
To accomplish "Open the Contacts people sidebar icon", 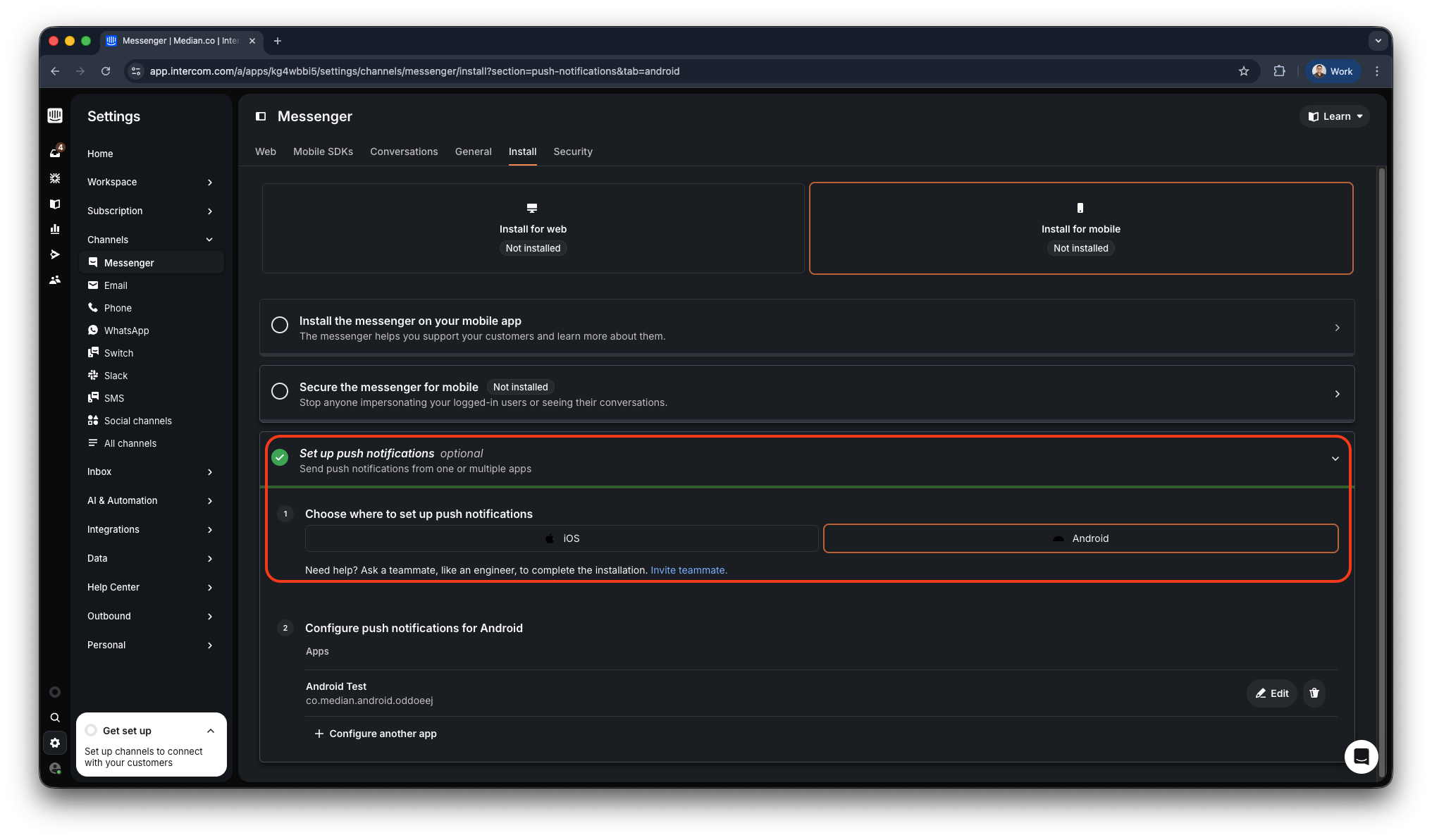I will (55, 280).
